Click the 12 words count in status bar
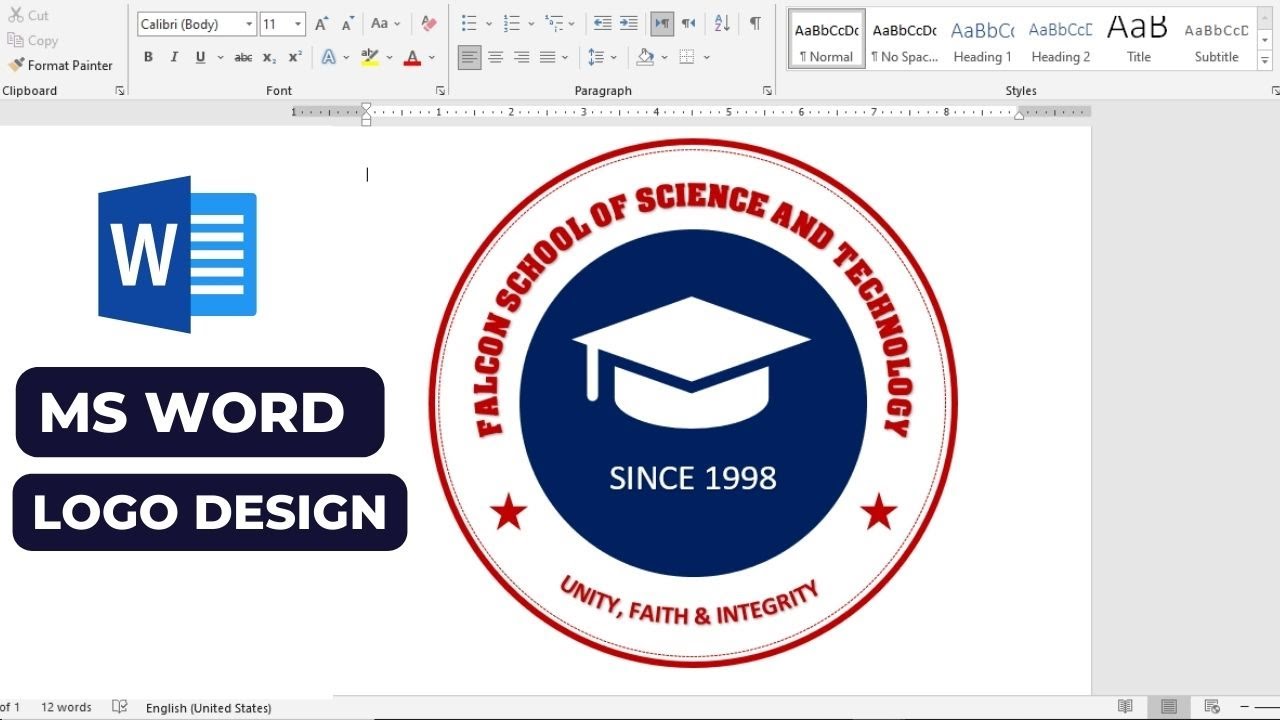Viewport: 1280px width, 720px height. click(66, 707)
